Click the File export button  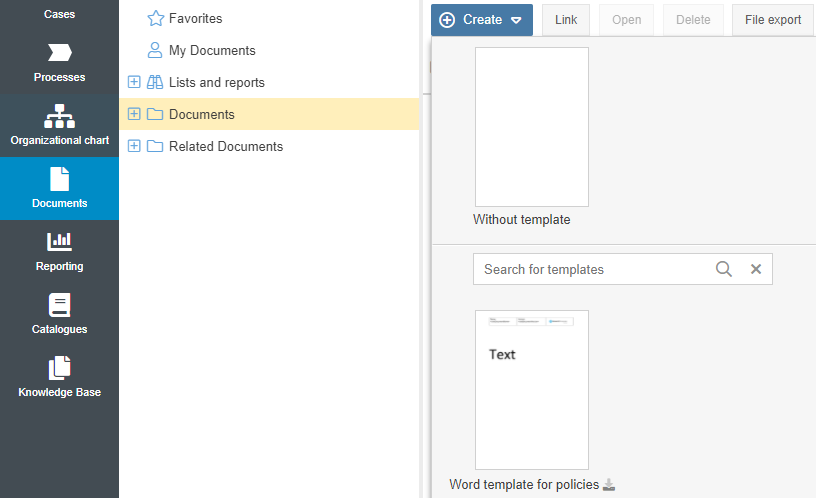pos(773,20)
